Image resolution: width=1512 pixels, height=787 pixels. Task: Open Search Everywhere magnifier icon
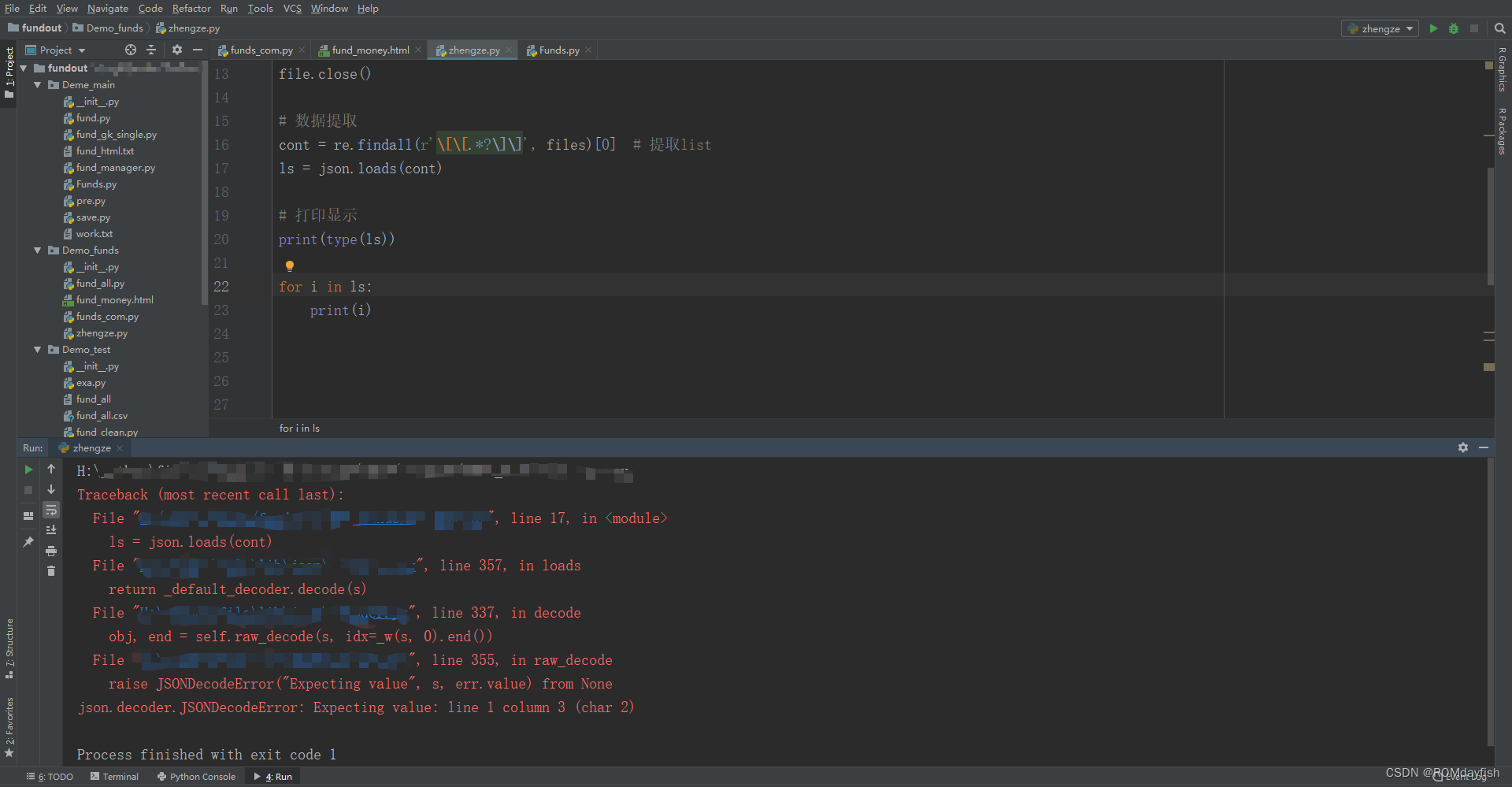coord(1500,28)
